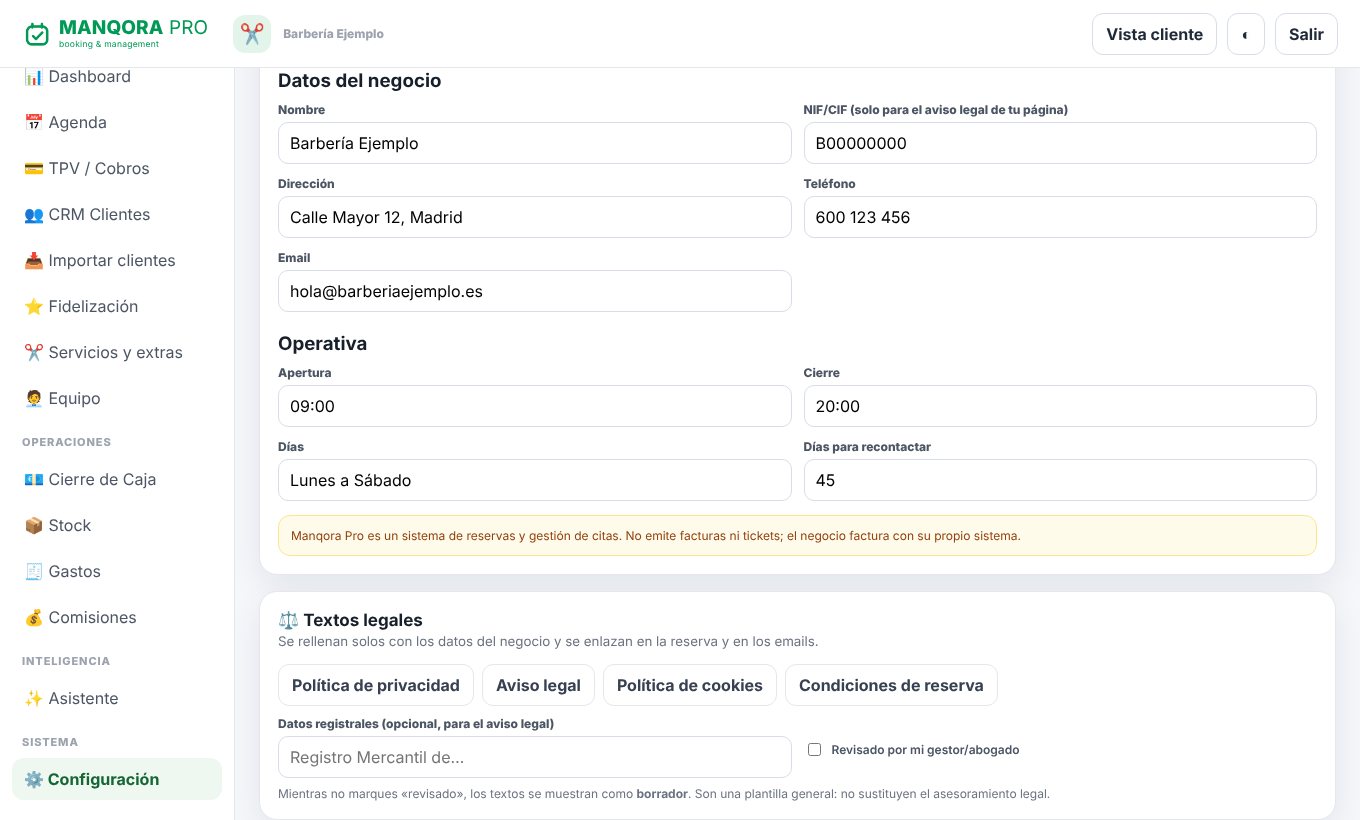Image resolution: width=1360 pixels, height=820 pixels.
Task: Click the Operativa section heading
Action: [x=322, y=344]
